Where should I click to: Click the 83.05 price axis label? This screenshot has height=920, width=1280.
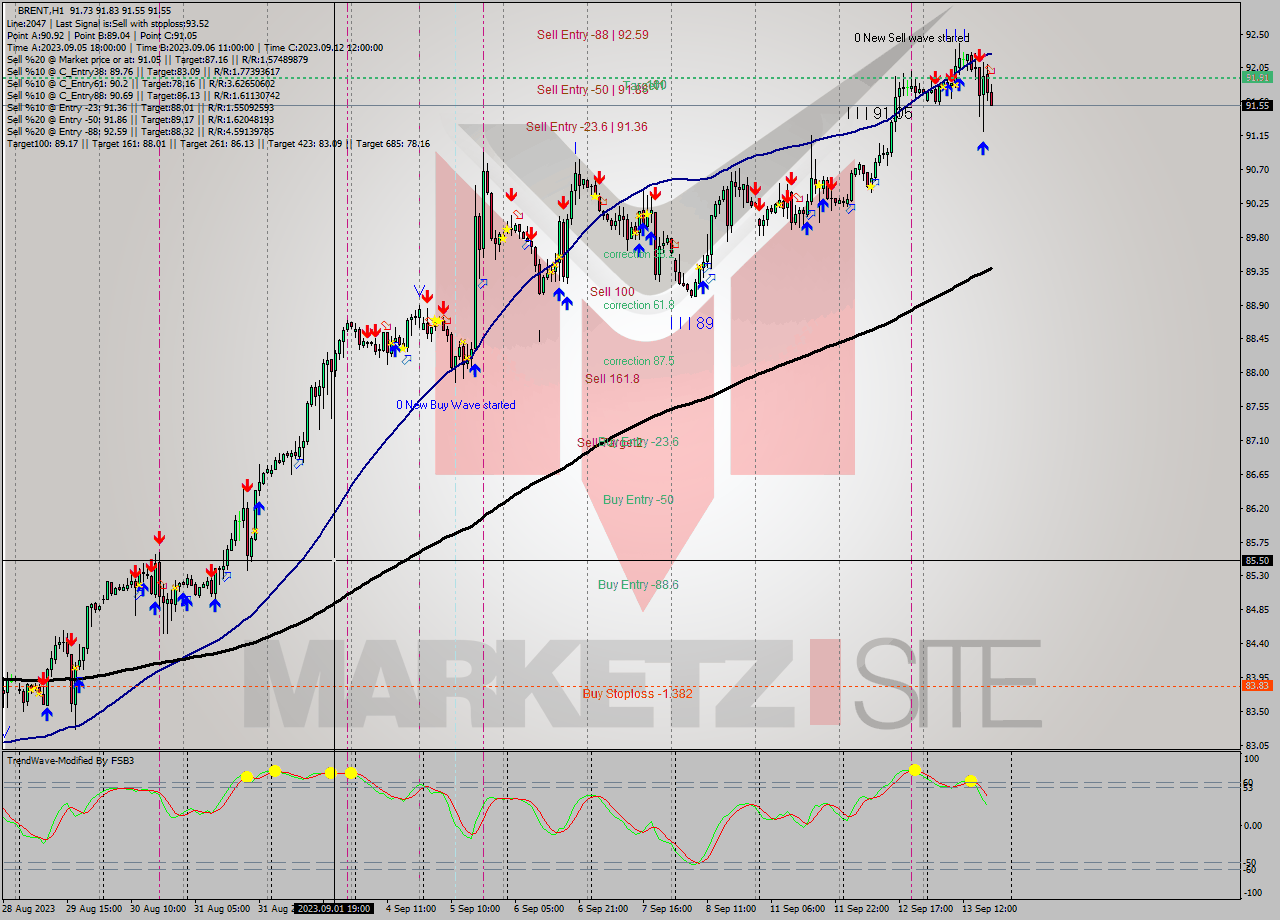pos(1257,745)
